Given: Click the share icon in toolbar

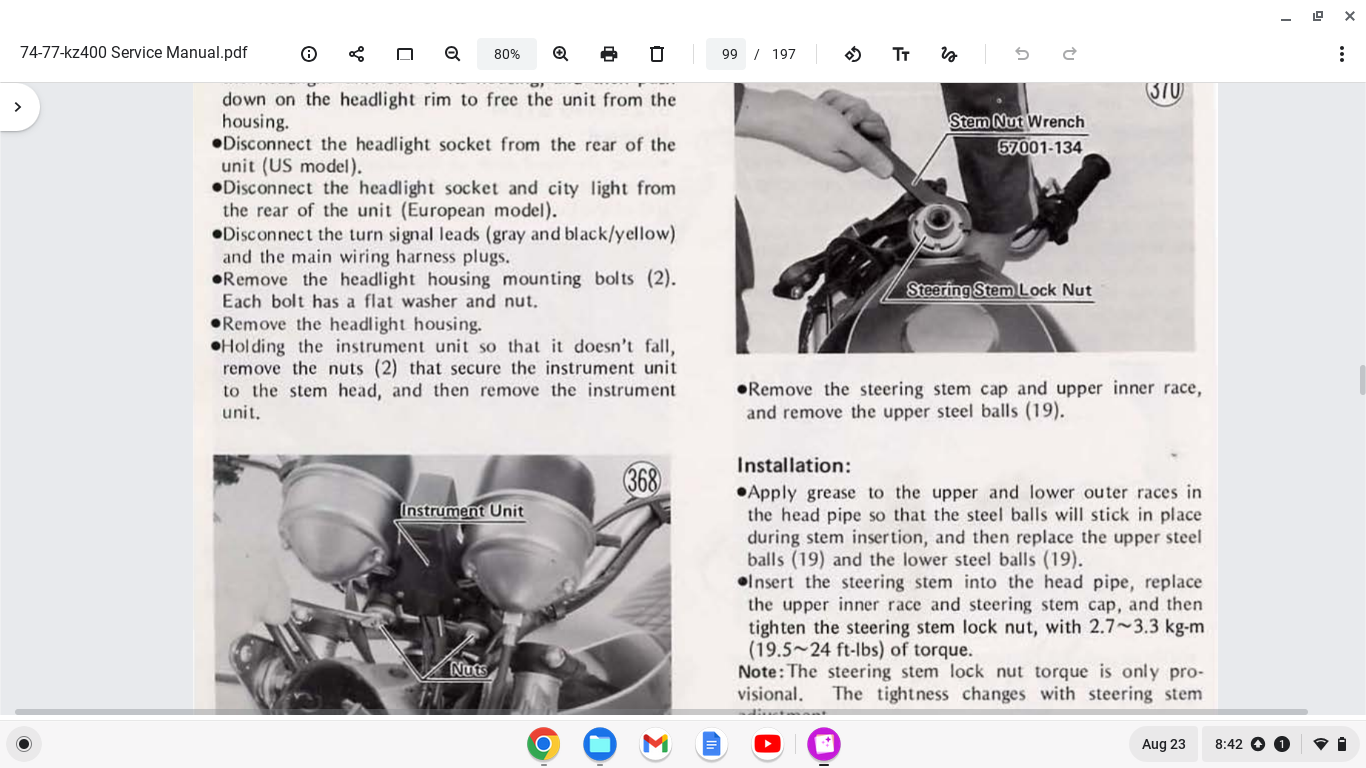Looking at the screenshot, I should coord(357,54).
